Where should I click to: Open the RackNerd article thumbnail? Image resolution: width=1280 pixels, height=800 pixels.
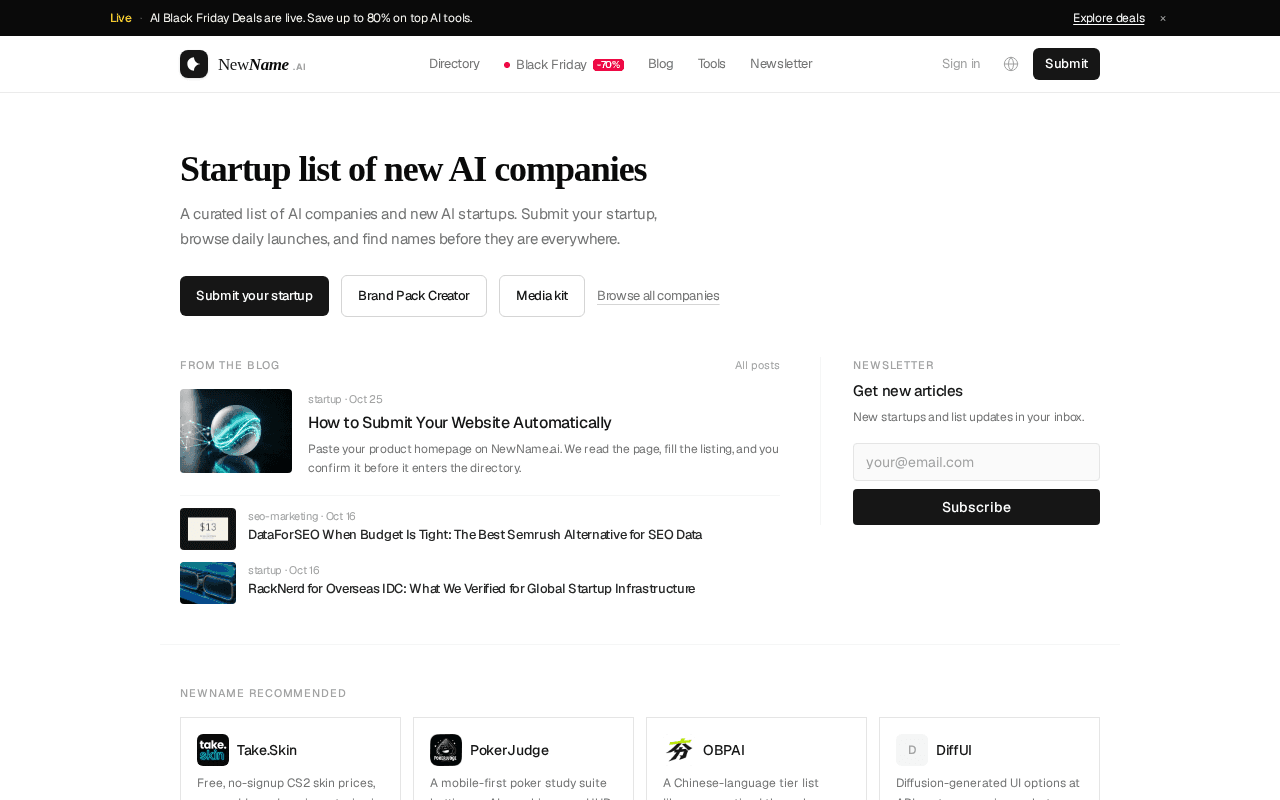tap(208, 583)
